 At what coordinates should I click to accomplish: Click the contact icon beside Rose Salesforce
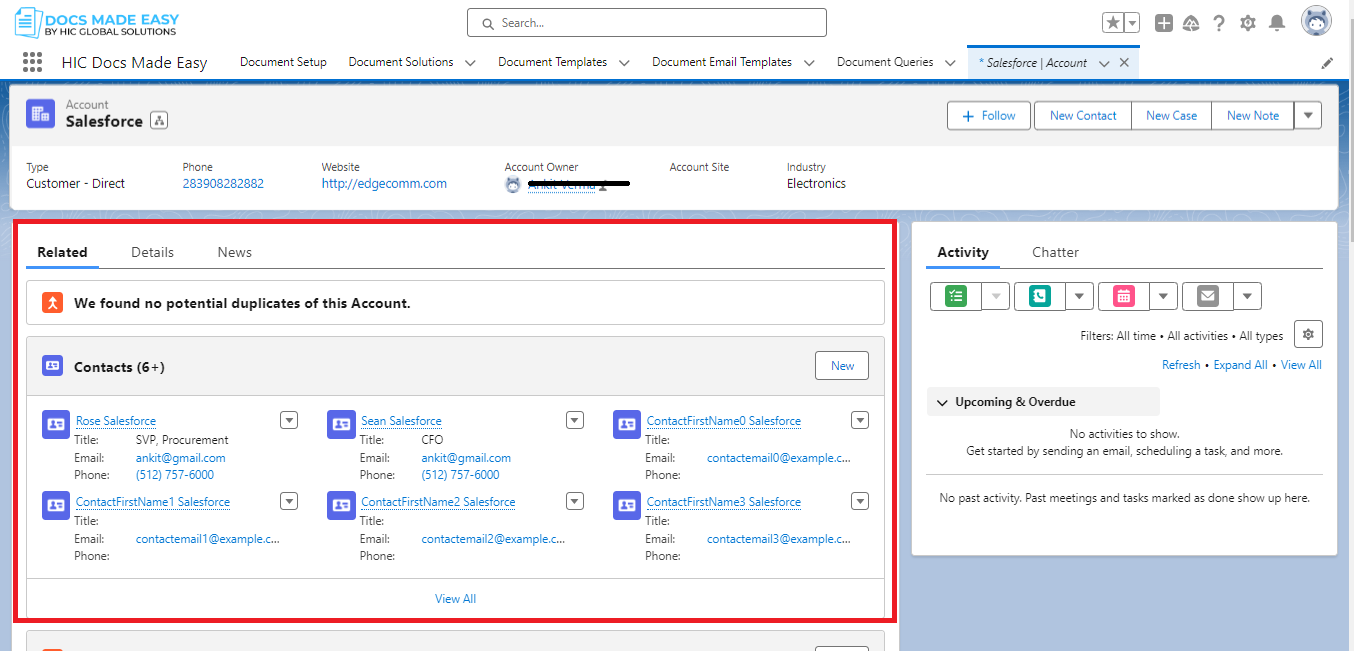click(x=56, y=424)
